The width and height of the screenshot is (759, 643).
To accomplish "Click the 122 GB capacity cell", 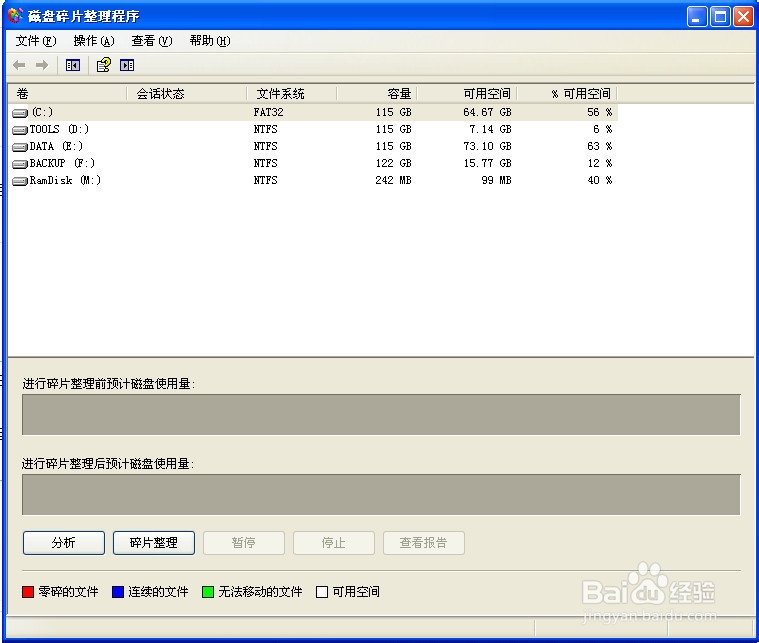I will pyautogui.click(x=394, y=163).
